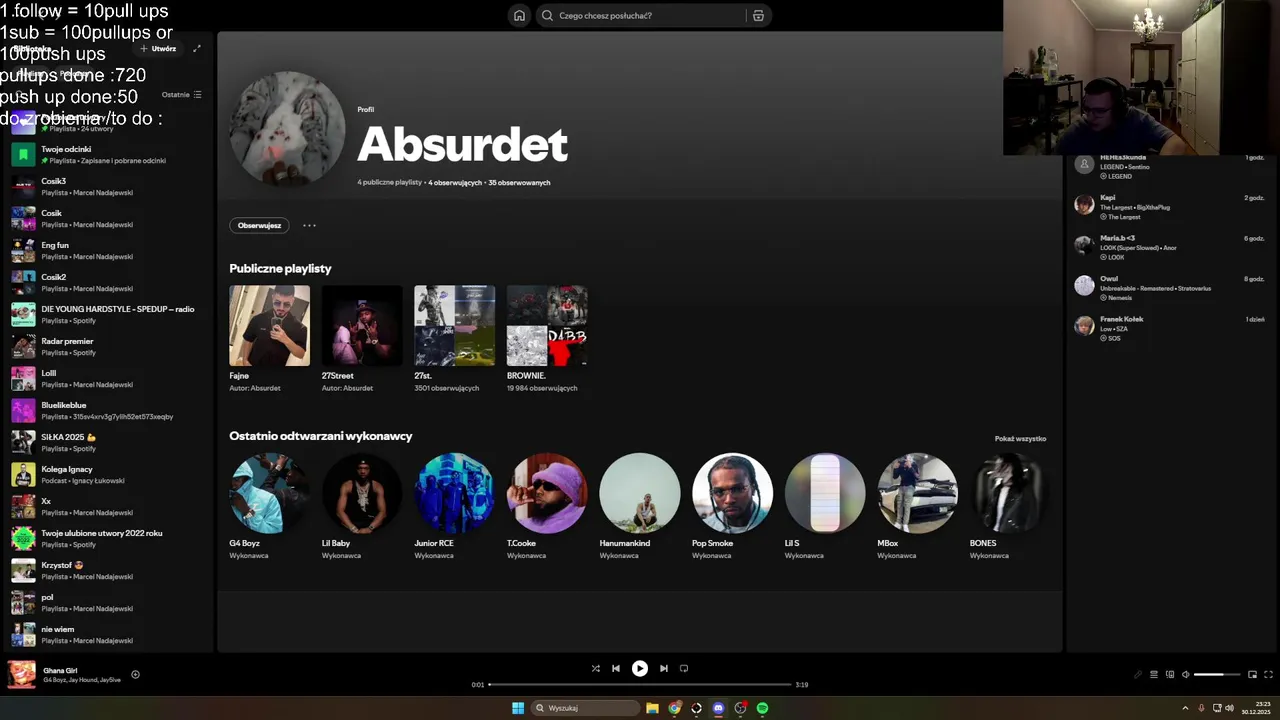View the 4 obserwujących followers list
Screen dimensions: 1280x720
(x=455, y=183)
